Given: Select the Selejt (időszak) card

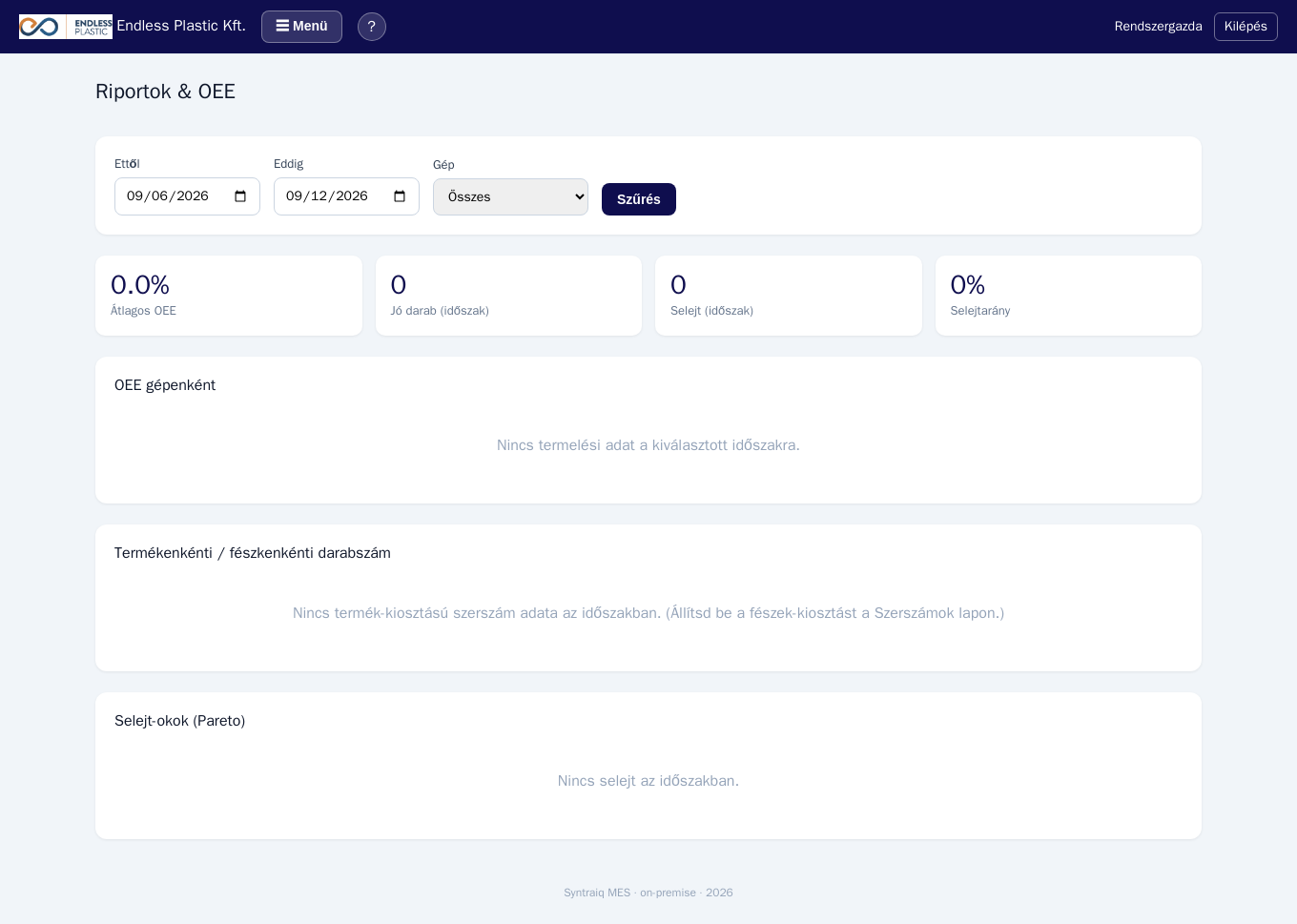Looking at the screenshot, I should click(x=789, y=296).
